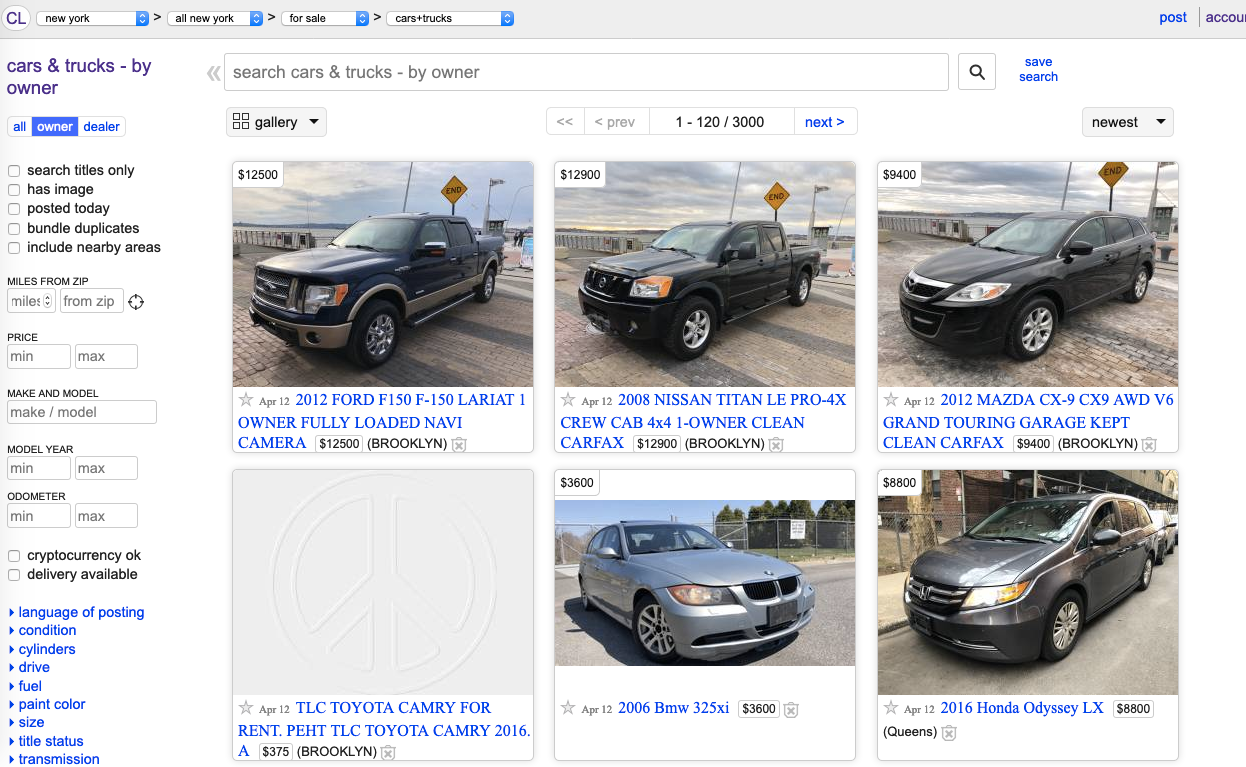
Task: Click the gallery grid view icon
Action: click(x=241, y=122)
